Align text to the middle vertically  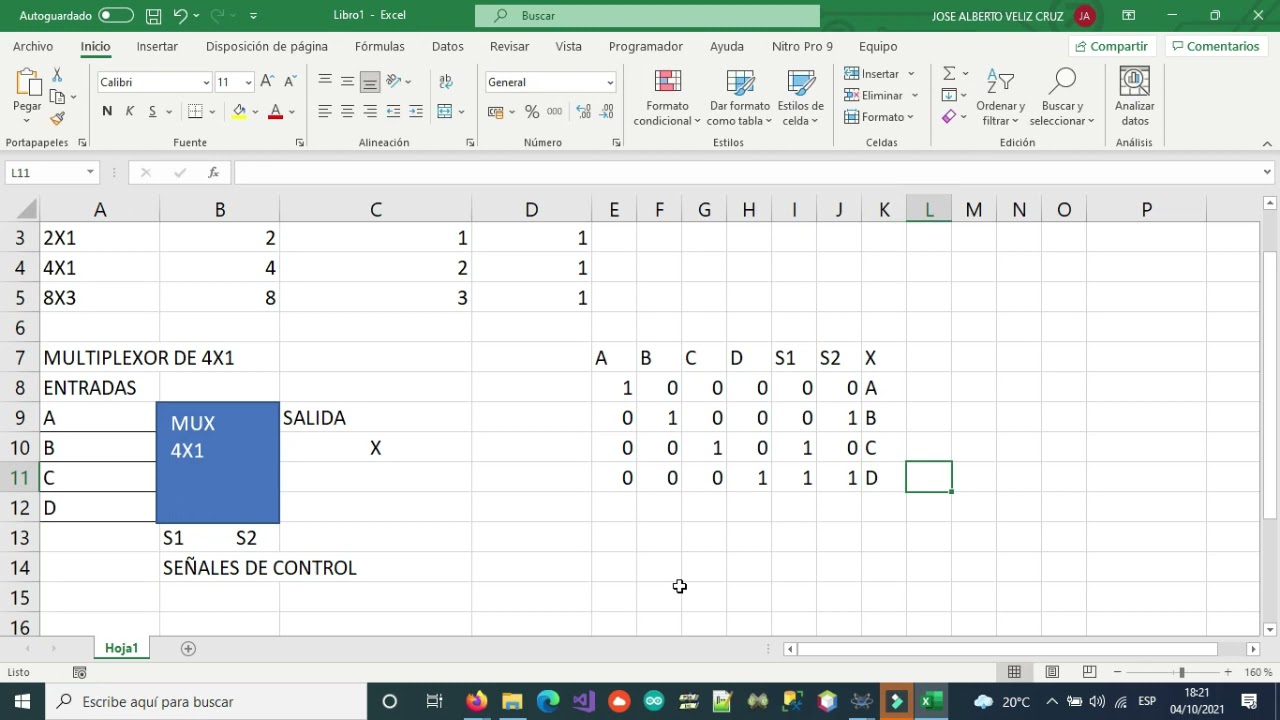(348, 82)
